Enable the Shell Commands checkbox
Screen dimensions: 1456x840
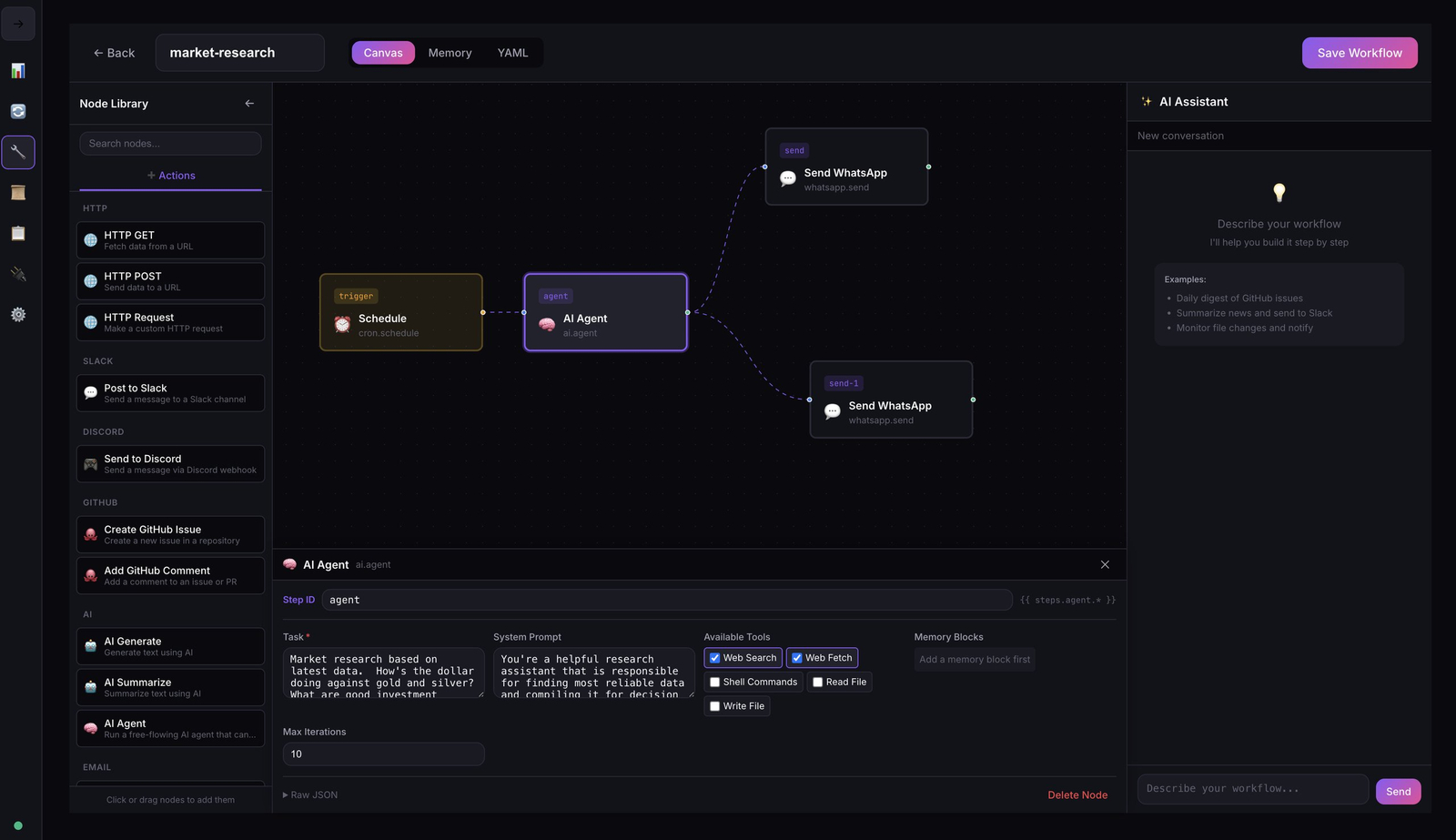715,683
